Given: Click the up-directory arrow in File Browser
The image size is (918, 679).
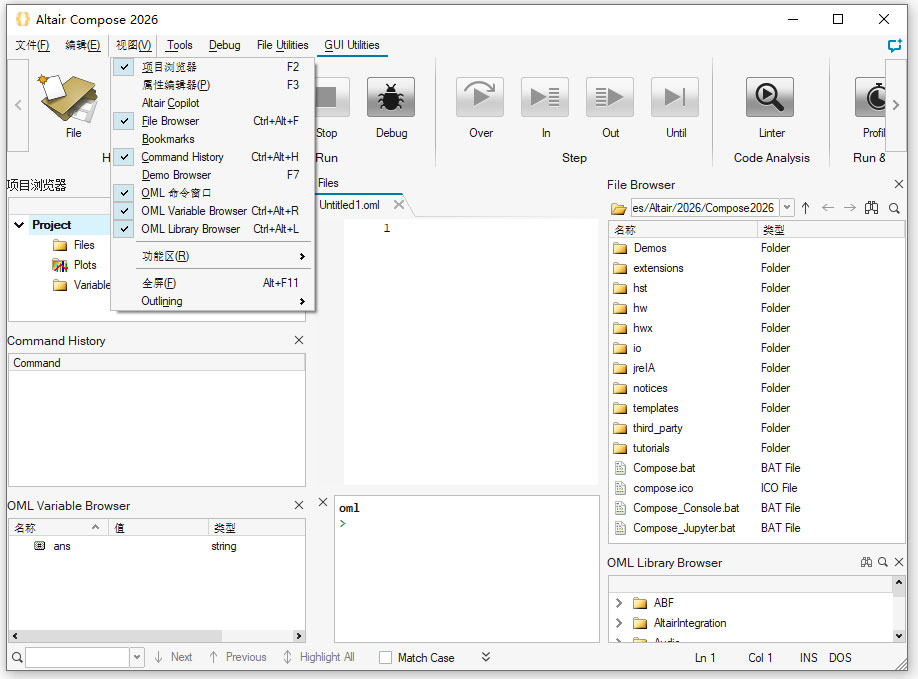Looking at the screenshot, I should click(x=805, y=208).
